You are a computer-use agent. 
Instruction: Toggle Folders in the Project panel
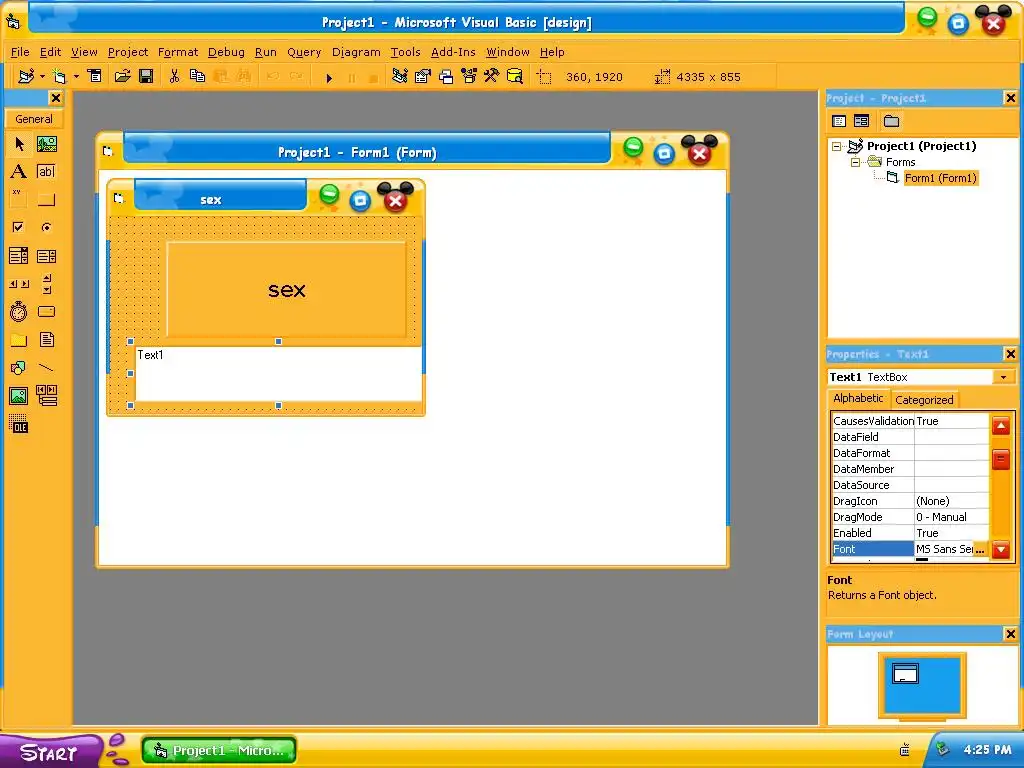891,121
